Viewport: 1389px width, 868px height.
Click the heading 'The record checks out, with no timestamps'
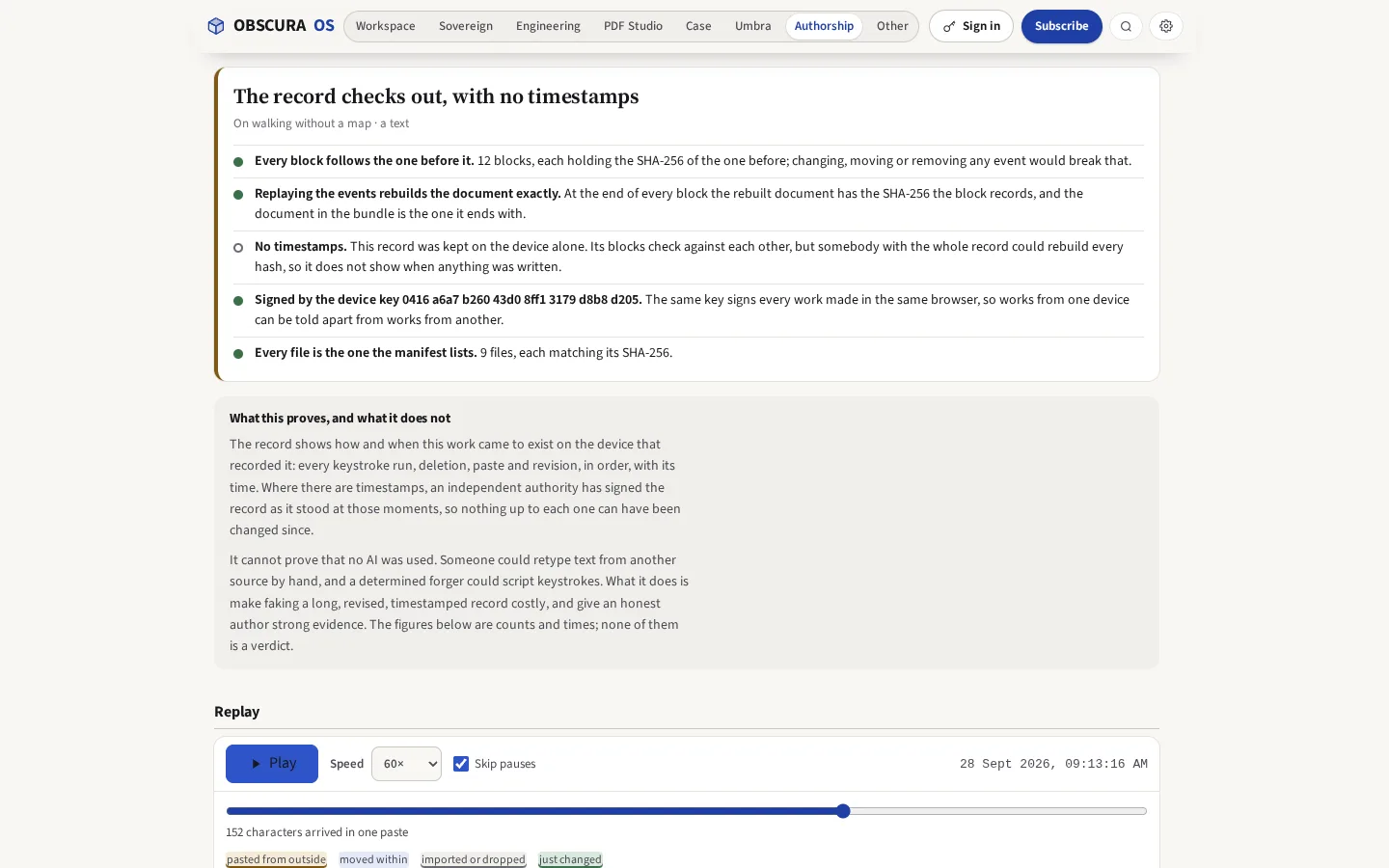[x=436, y=96]
